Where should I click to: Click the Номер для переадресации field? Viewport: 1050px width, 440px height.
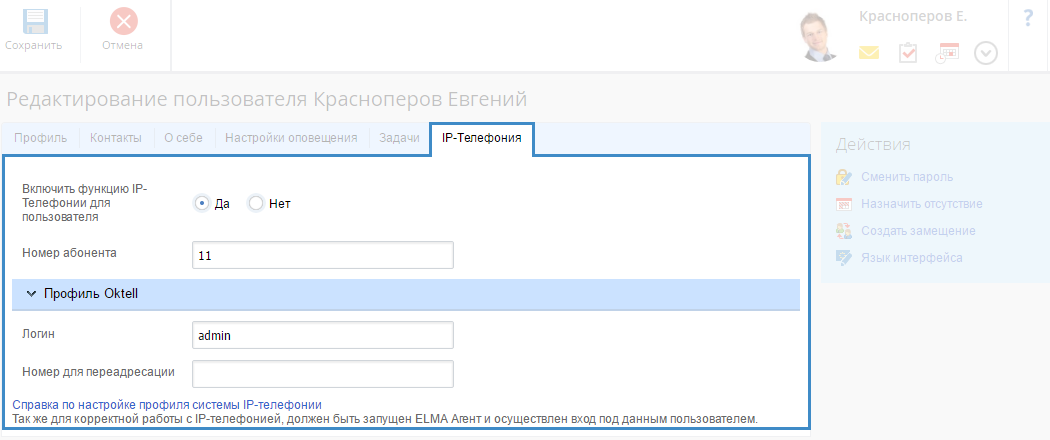coord(323,374)
